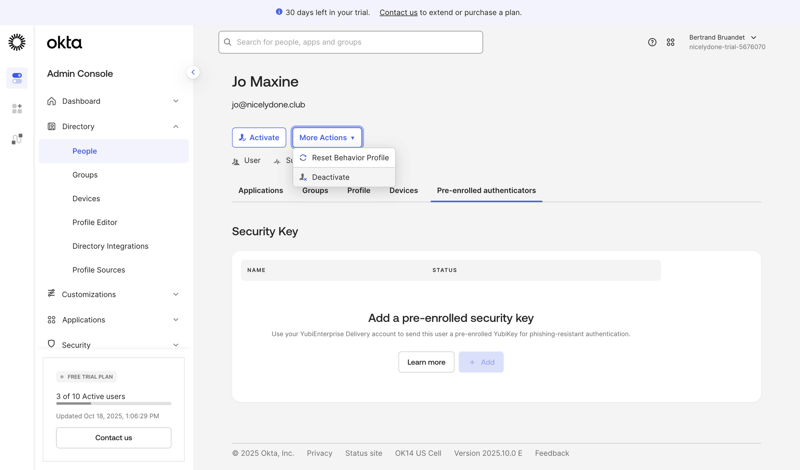Switch to the Devices tab
The height and width of the screenshot is (470, 800).
404,190
